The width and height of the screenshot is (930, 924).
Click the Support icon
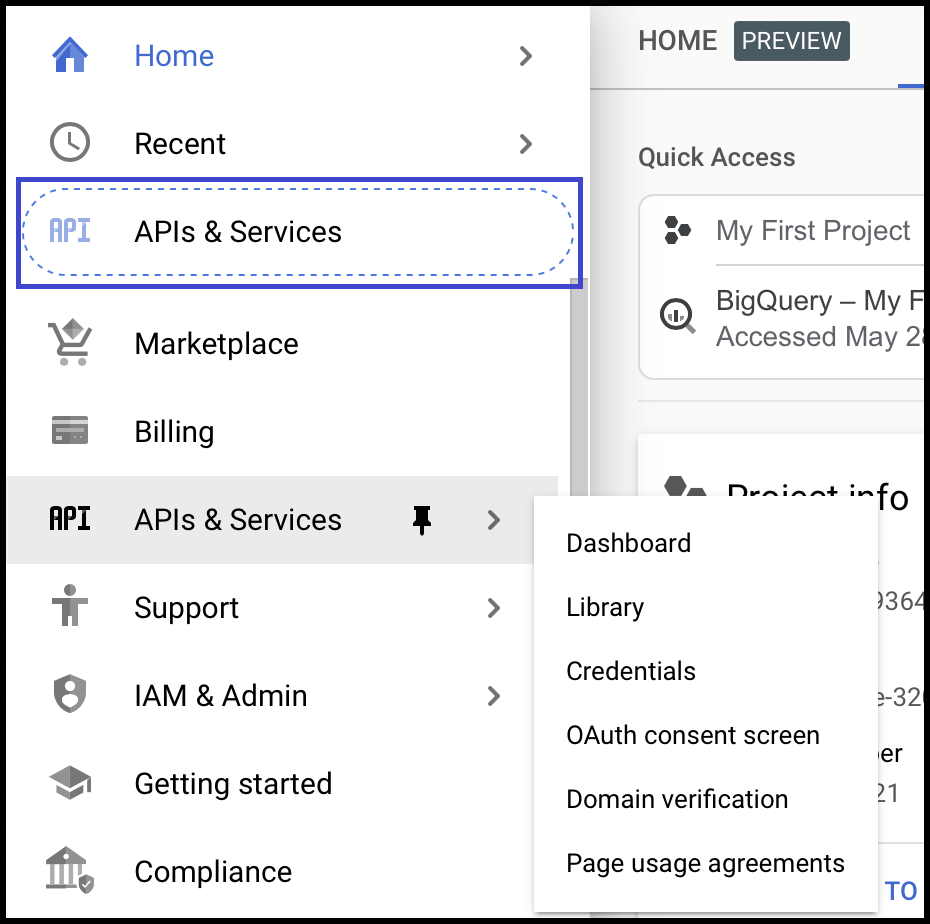(x=70, y=607)
